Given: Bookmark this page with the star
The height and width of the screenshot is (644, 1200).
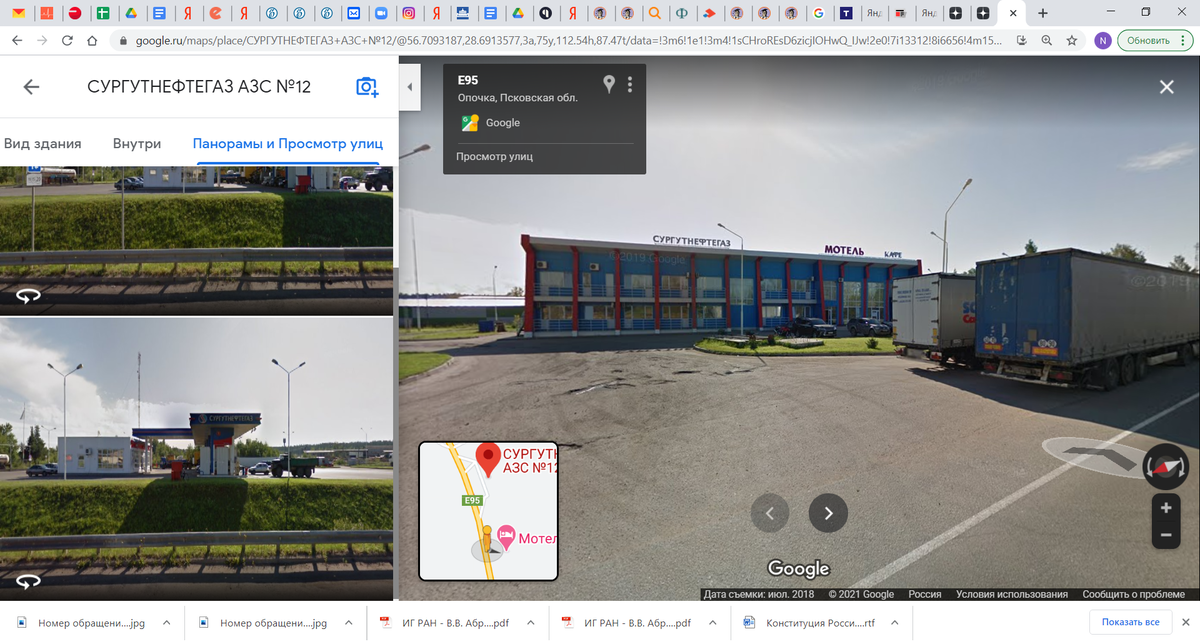Looking at the screenshot, I should (x=1072, y=41).
